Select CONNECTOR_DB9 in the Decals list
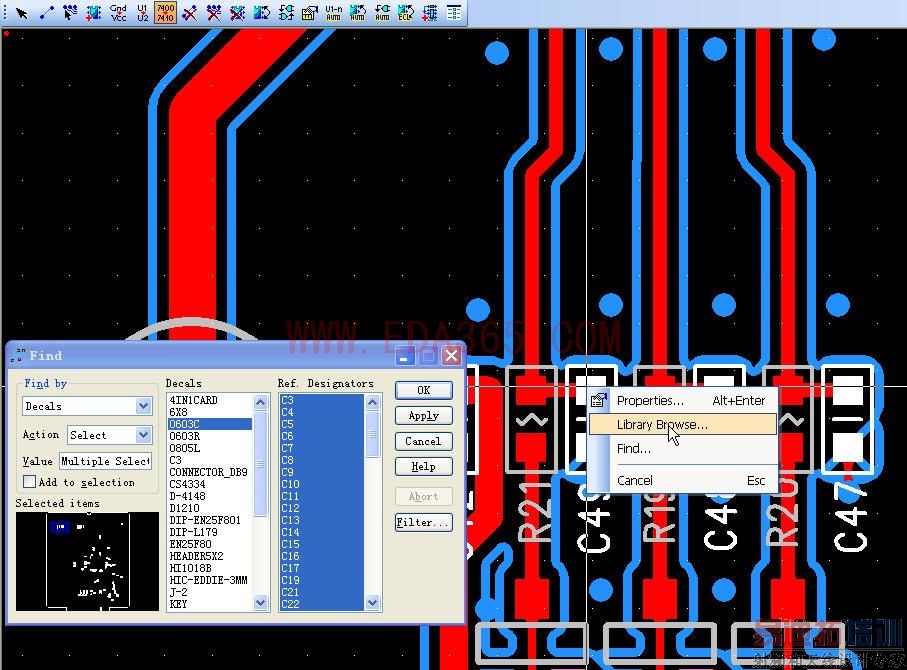The image size is (907, 670). (208, 472)
